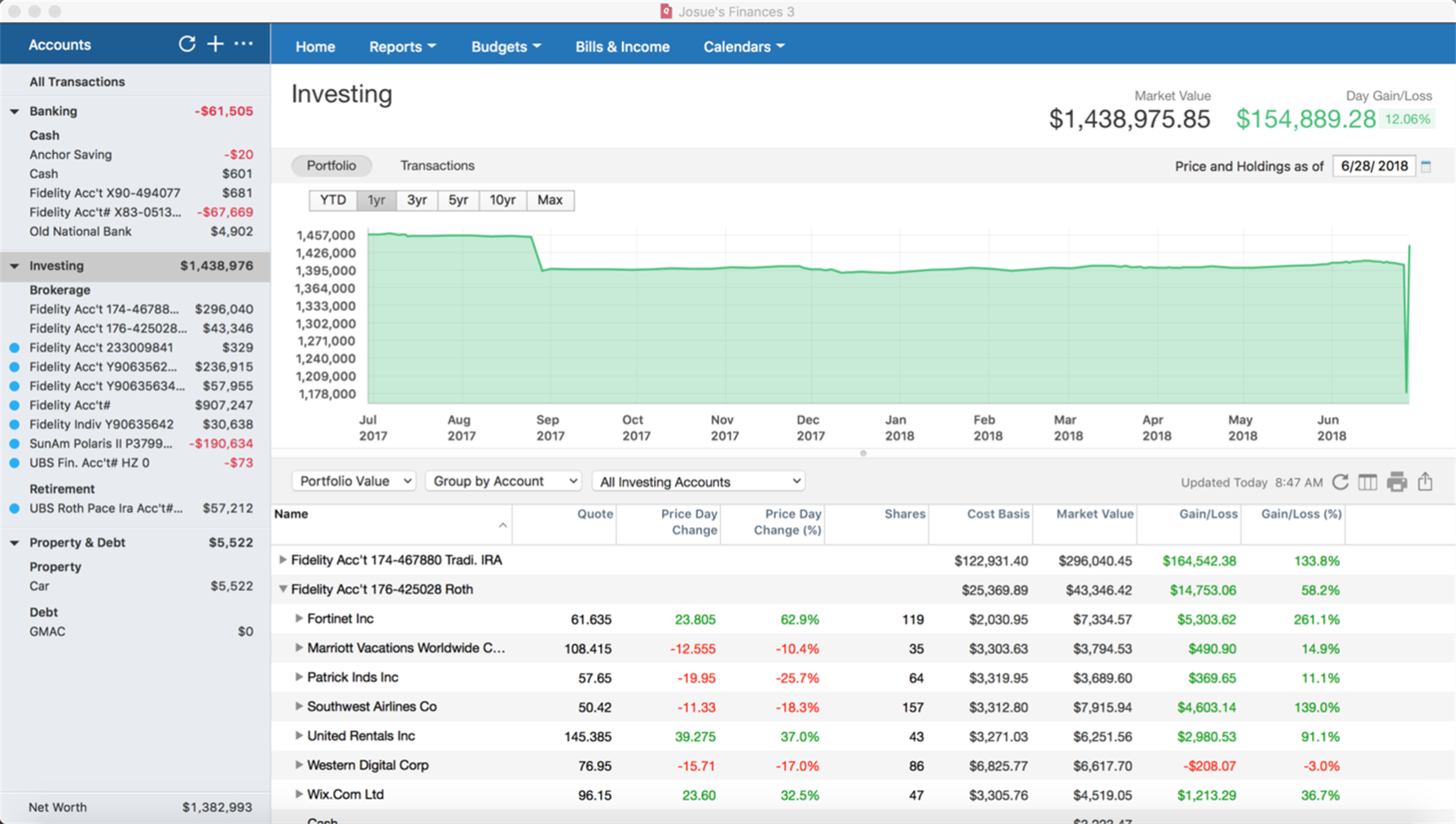The width and height of the screenshot is (1456, 824).
Task: Open the three-dot more options menu
Action: pos(243,44)
